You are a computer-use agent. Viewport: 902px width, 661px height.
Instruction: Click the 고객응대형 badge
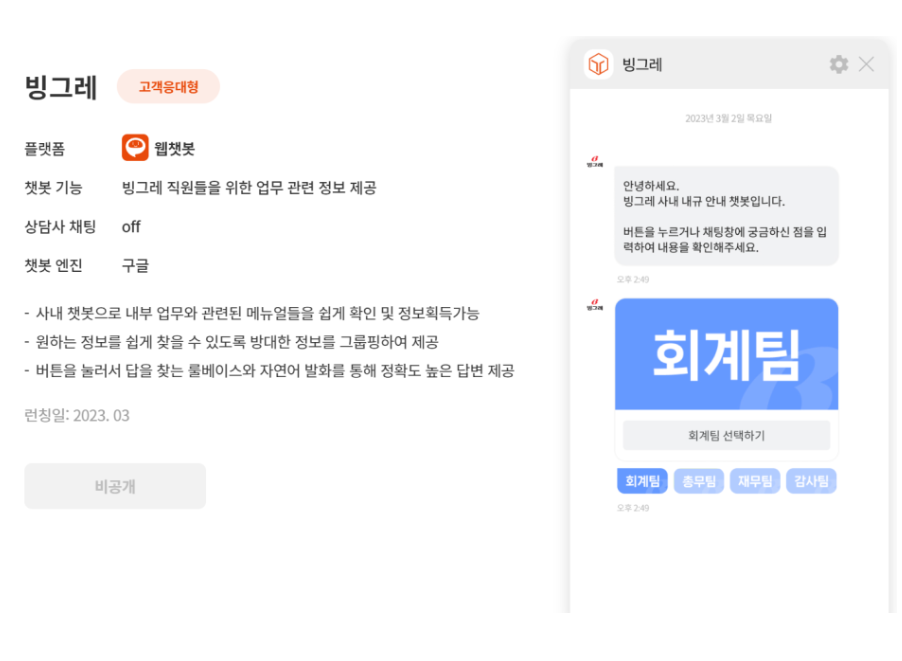tap(169, 87)
